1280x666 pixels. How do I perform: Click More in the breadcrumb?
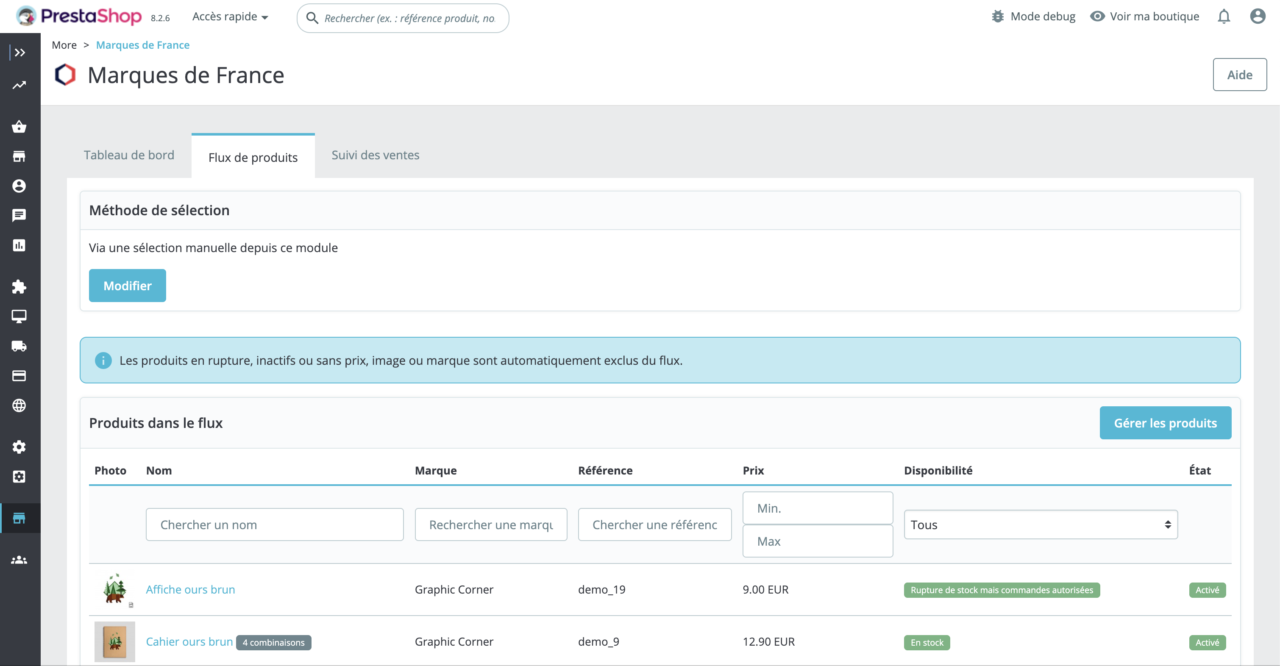[64, 45]
